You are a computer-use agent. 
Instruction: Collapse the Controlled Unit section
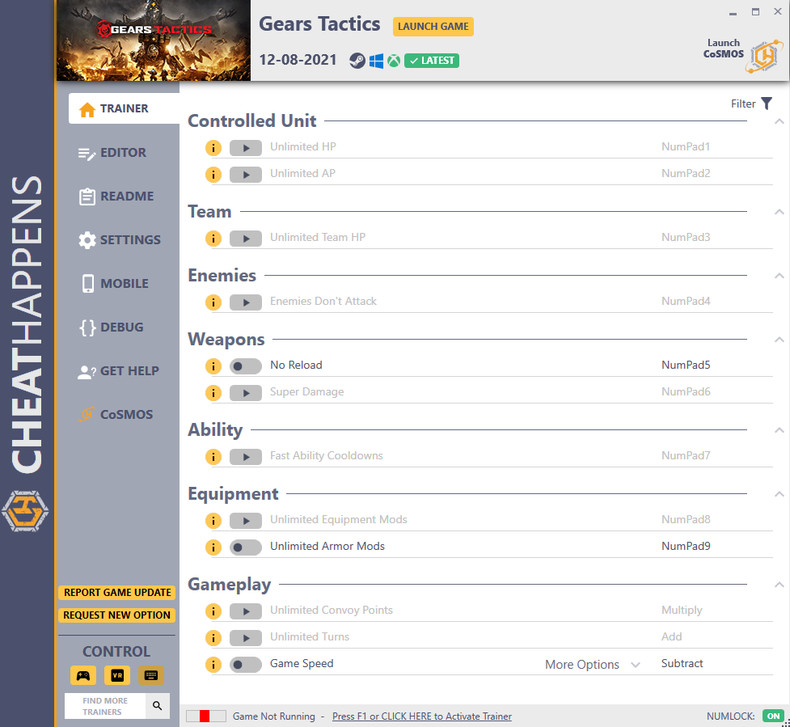[x=779, y=121]
